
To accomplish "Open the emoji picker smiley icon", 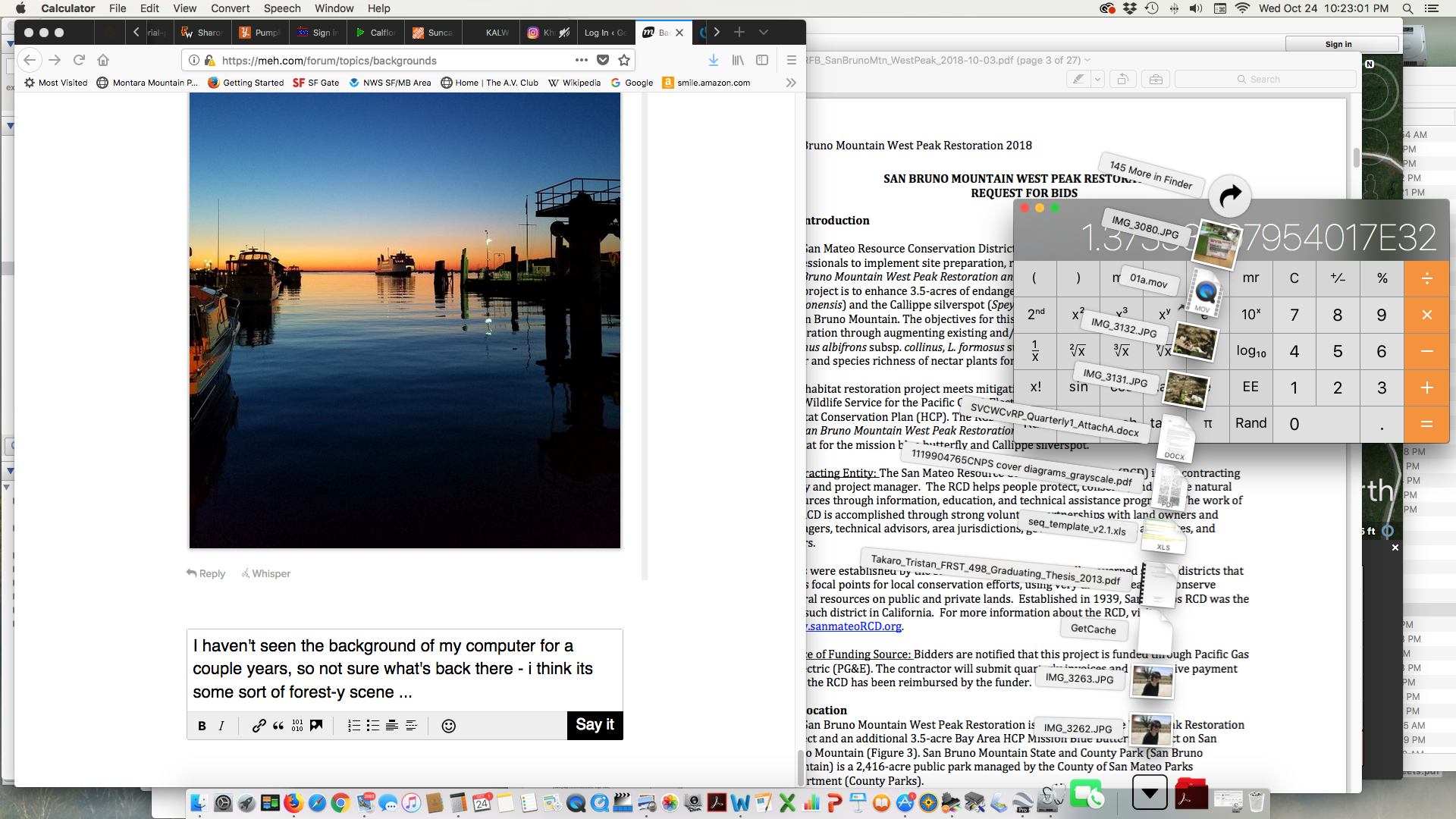I will 448,726.
